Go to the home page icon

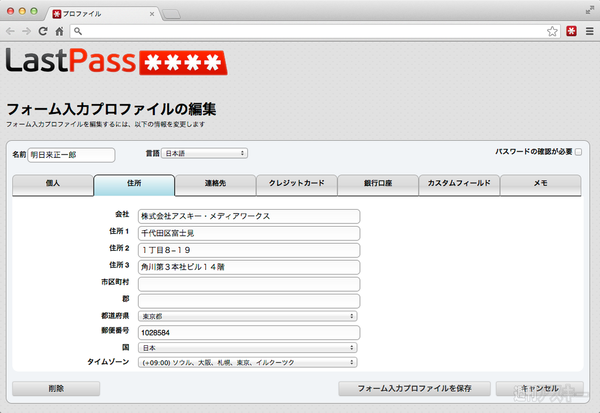pyautogui.click(x=59, y=31)
